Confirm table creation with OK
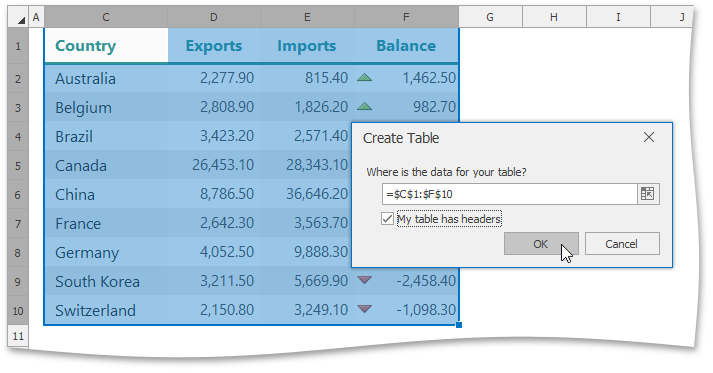Image resolution: width=713 pixels, height=373 pixels. coord(541,244)
